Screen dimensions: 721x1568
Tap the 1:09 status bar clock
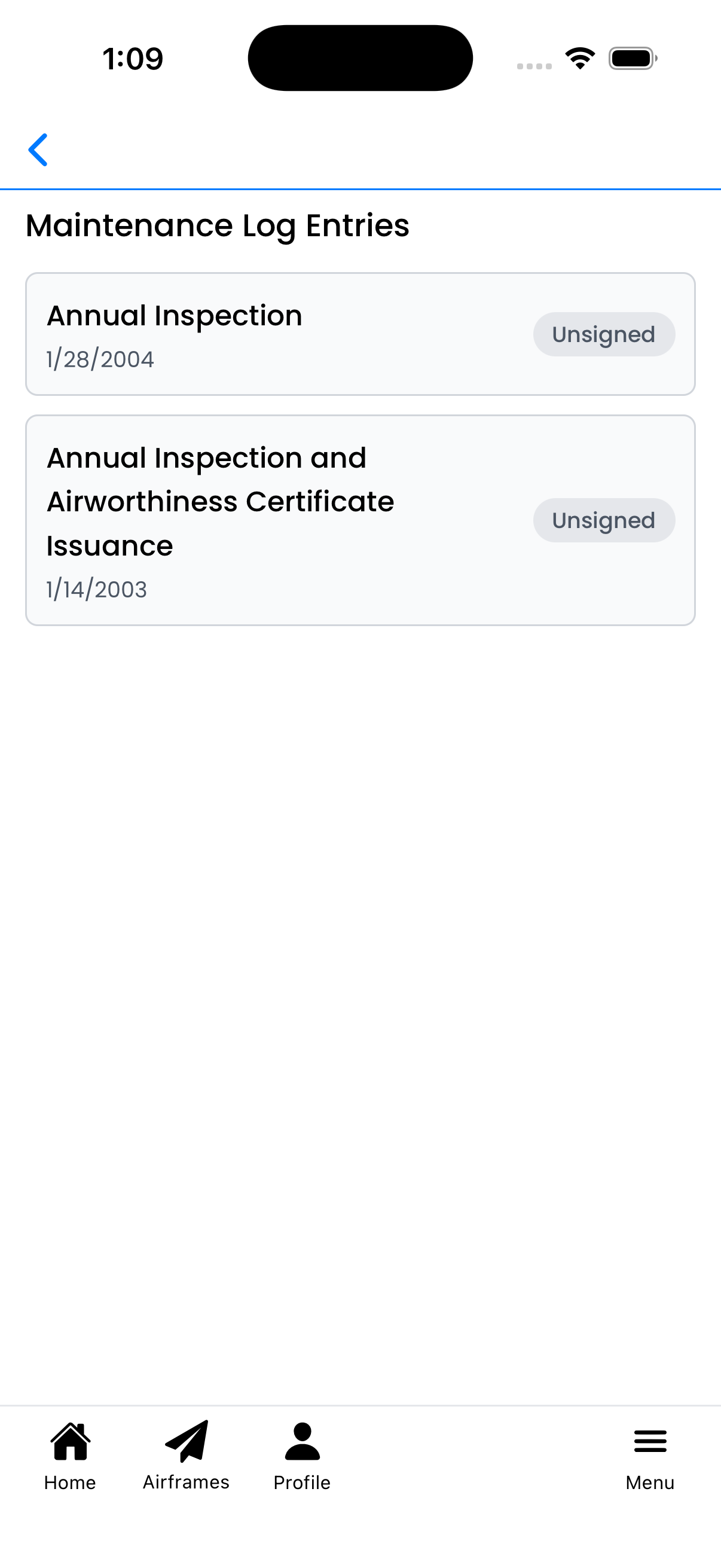click(133, 59)
